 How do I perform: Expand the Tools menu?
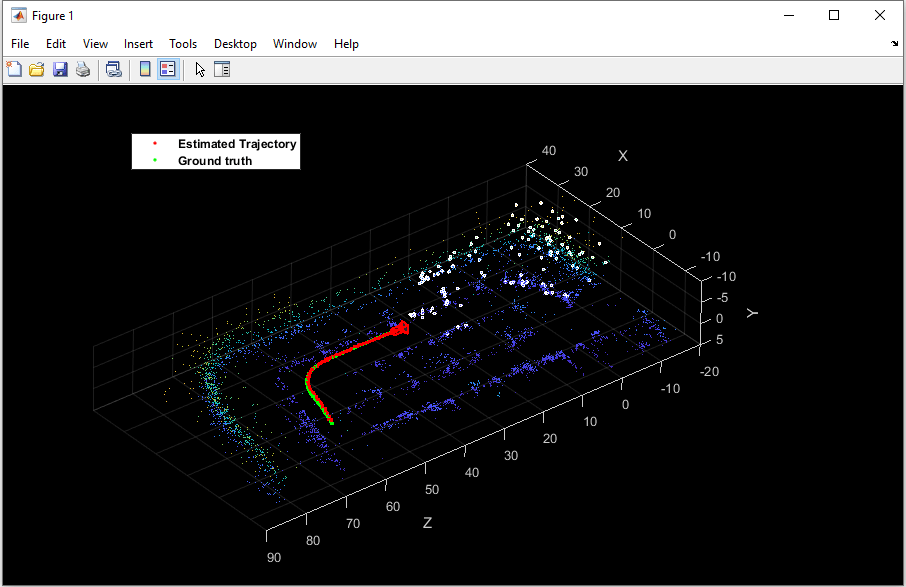183,44
